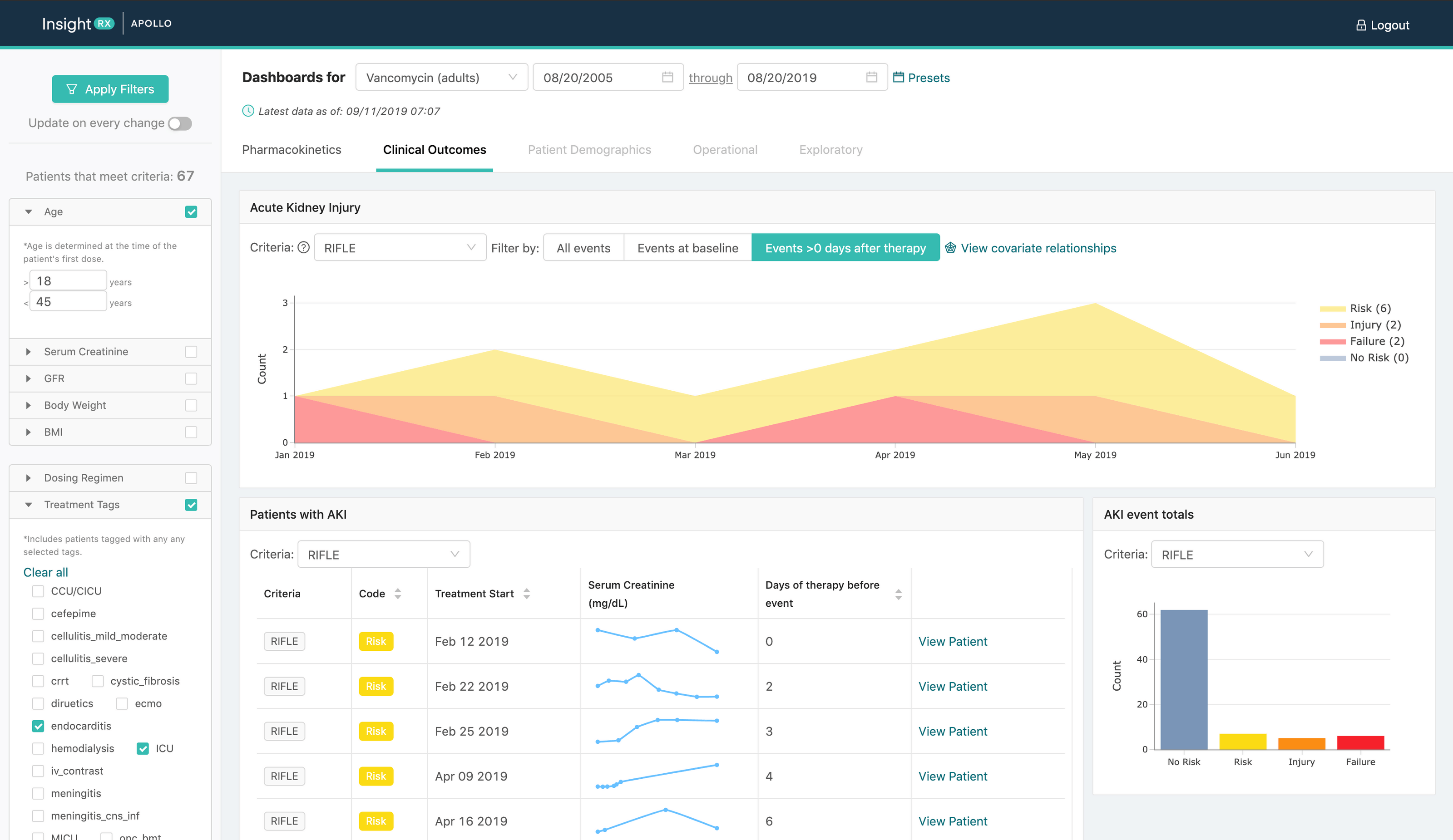1453x840 pixels.
Task: Open the end date calendar icon
Action: pyautogui.click(x=871, y=77)
